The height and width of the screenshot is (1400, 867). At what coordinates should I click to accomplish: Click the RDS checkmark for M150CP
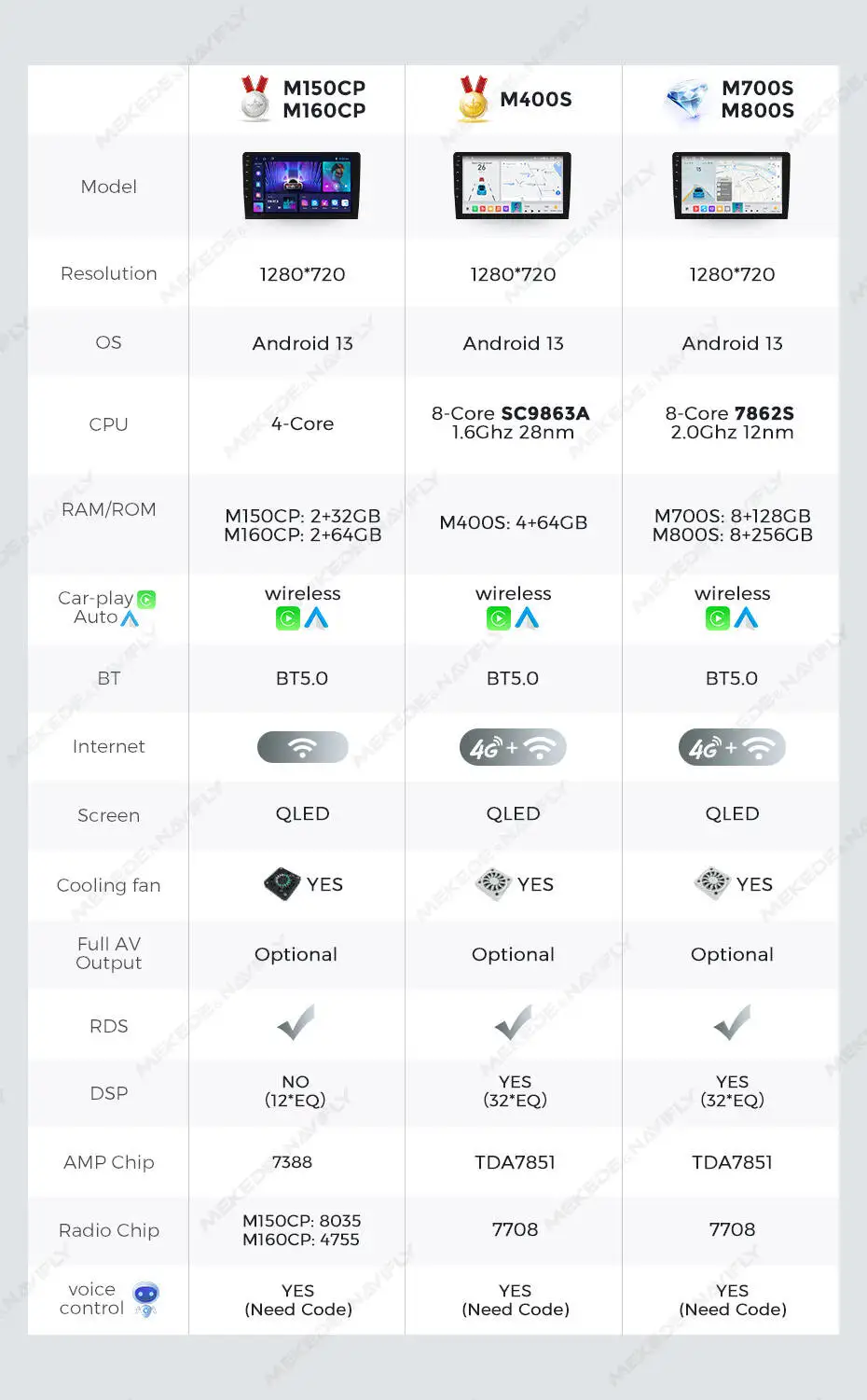click(296, 1023)
